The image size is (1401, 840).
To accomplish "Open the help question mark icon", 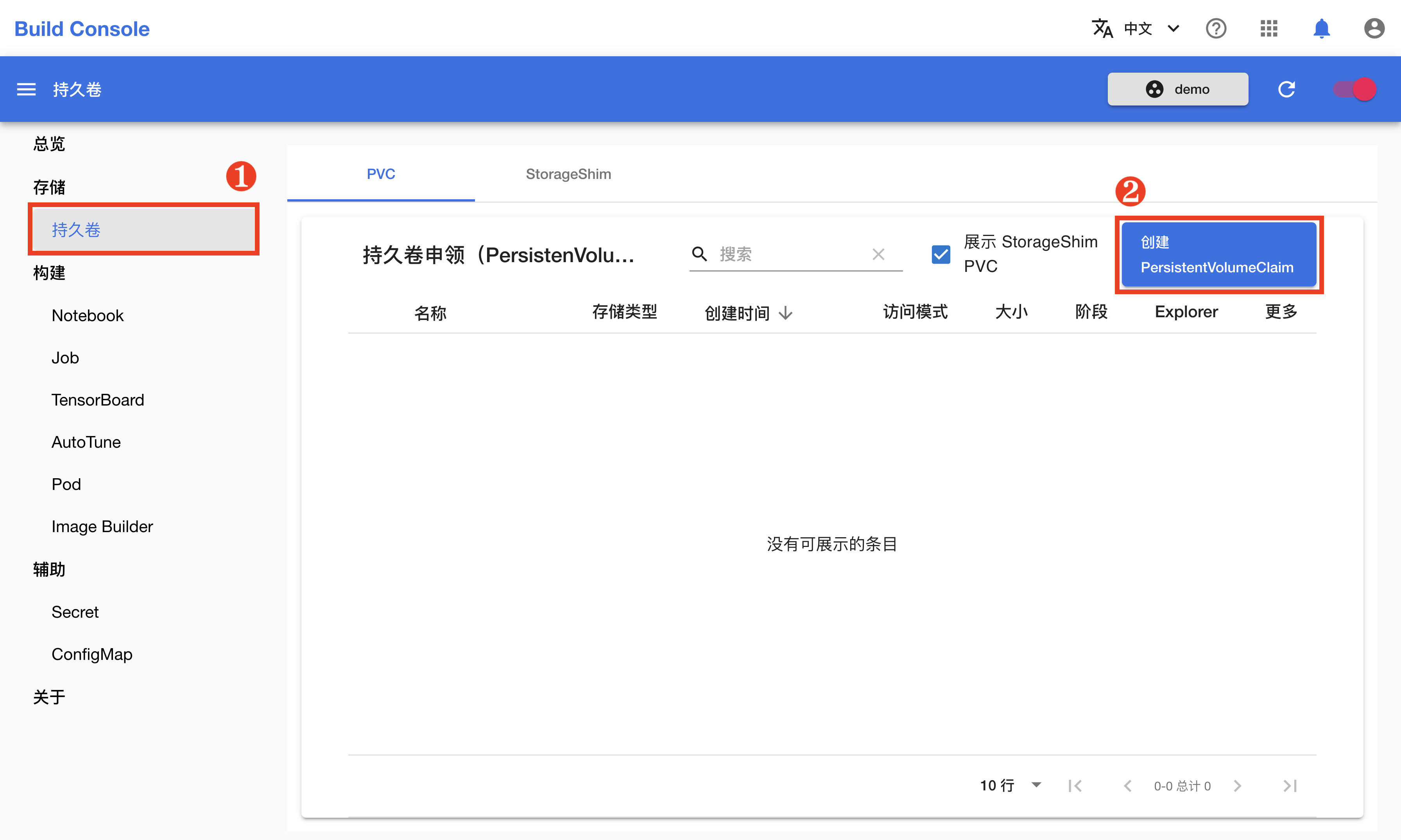I will click(x=1216, y=28).
